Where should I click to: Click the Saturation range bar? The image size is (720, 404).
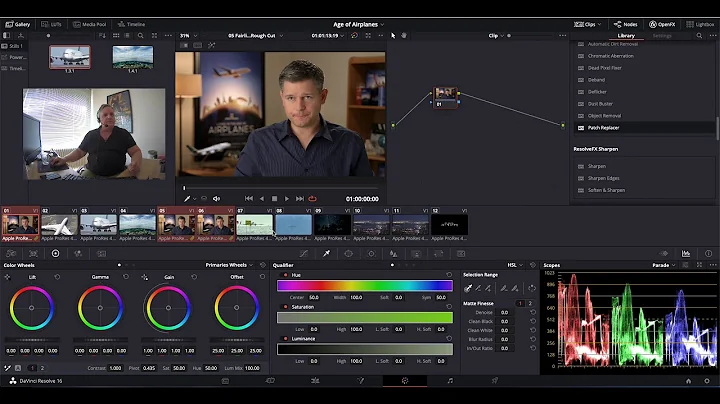click(x=365, y=317)
